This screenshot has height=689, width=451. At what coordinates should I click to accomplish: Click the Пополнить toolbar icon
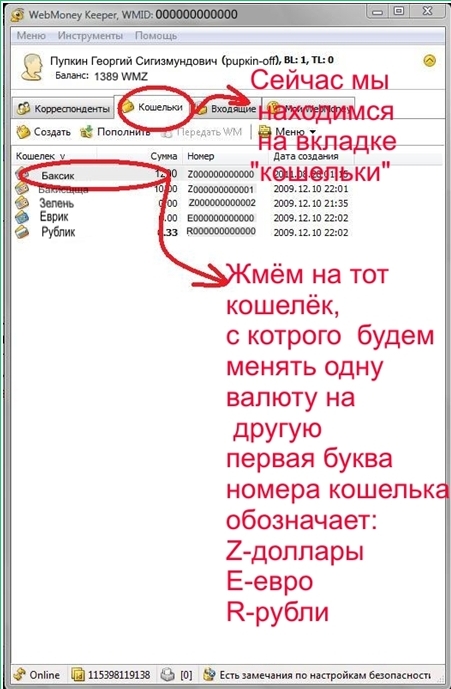tap(87, 131)
